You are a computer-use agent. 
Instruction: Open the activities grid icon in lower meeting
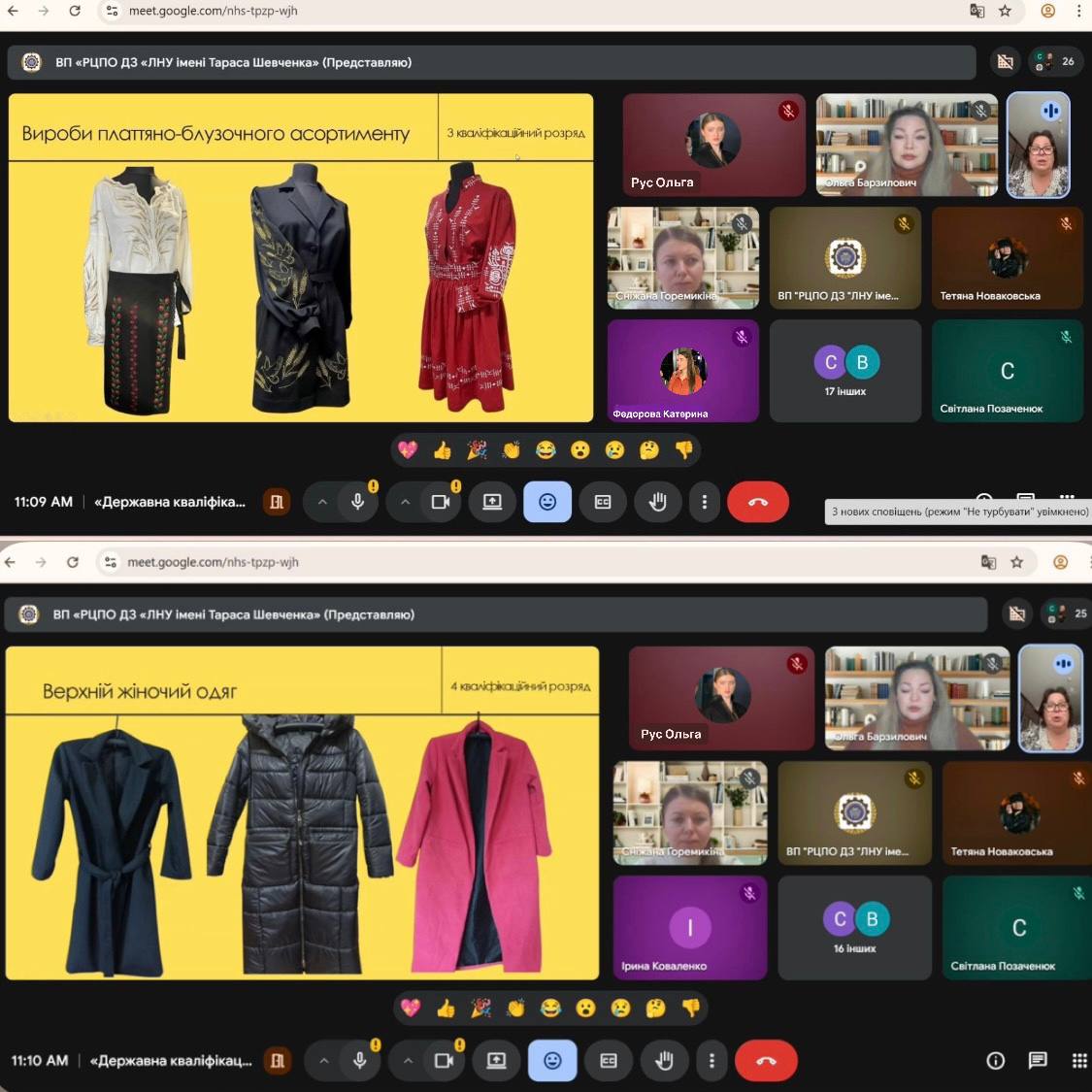(1078, 1060)
